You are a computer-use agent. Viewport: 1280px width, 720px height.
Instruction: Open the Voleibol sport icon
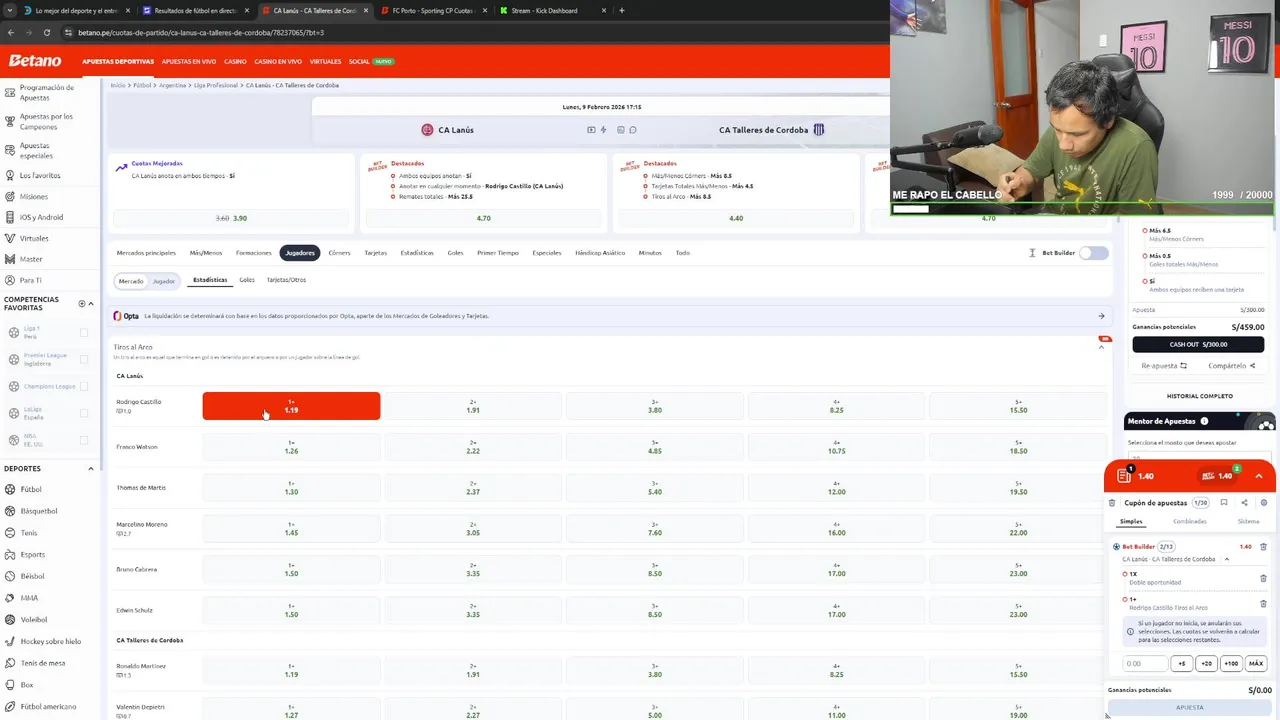pos(10,619)
